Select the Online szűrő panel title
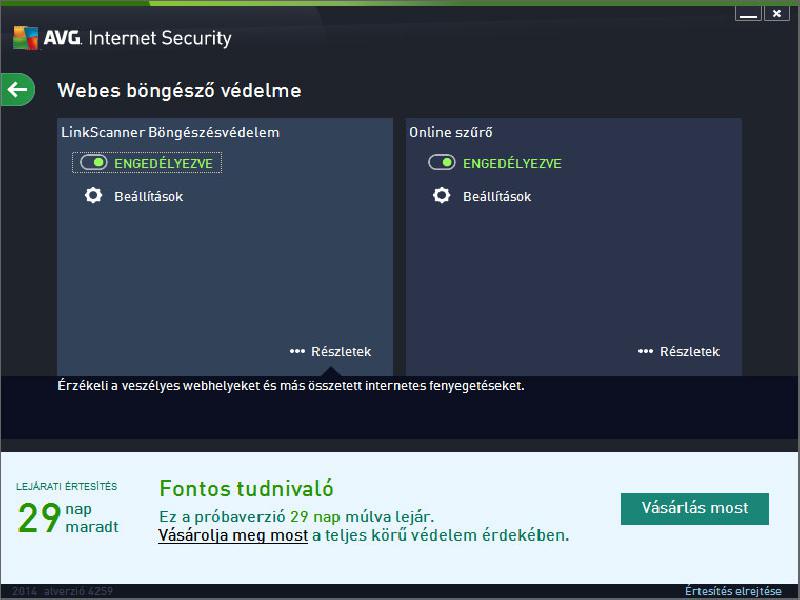The image size is (800, 600). click(451, 132)
